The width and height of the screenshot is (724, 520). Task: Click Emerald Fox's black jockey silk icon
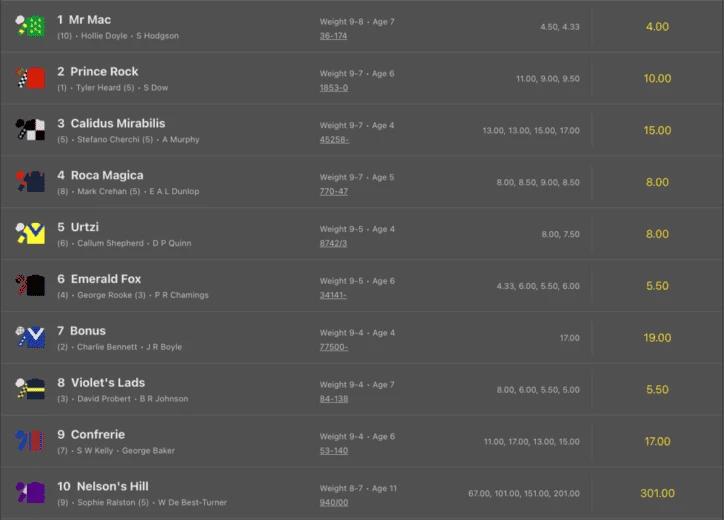point(30,285)
